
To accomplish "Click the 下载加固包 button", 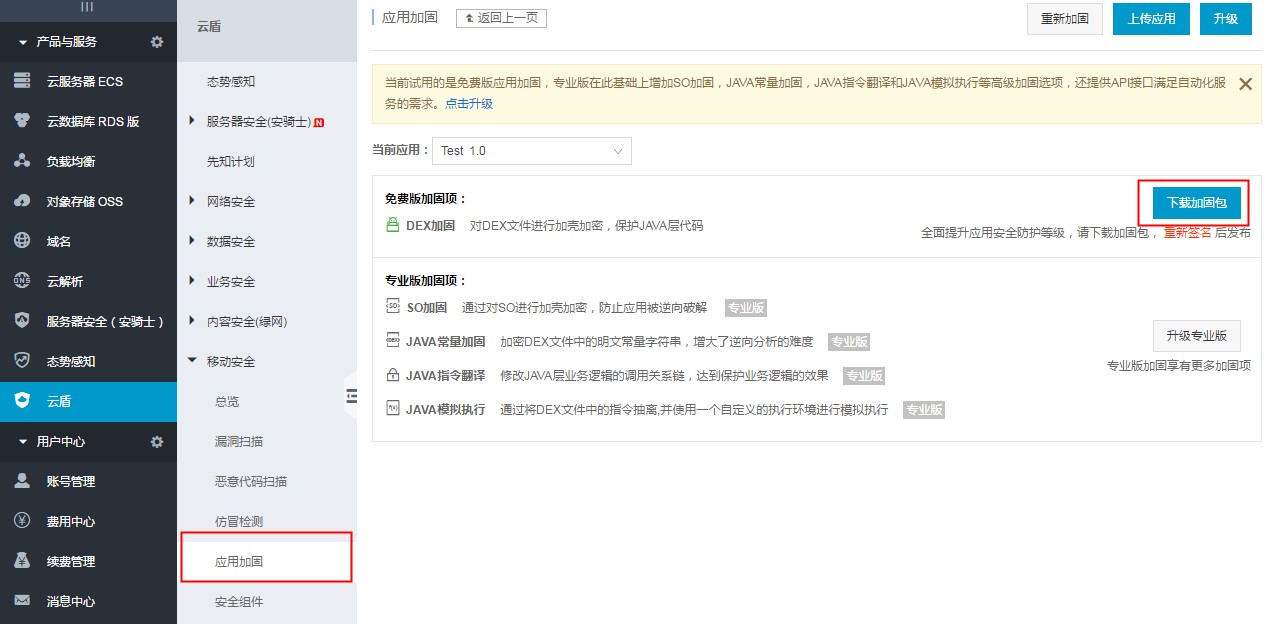I will coord(1196,203).
